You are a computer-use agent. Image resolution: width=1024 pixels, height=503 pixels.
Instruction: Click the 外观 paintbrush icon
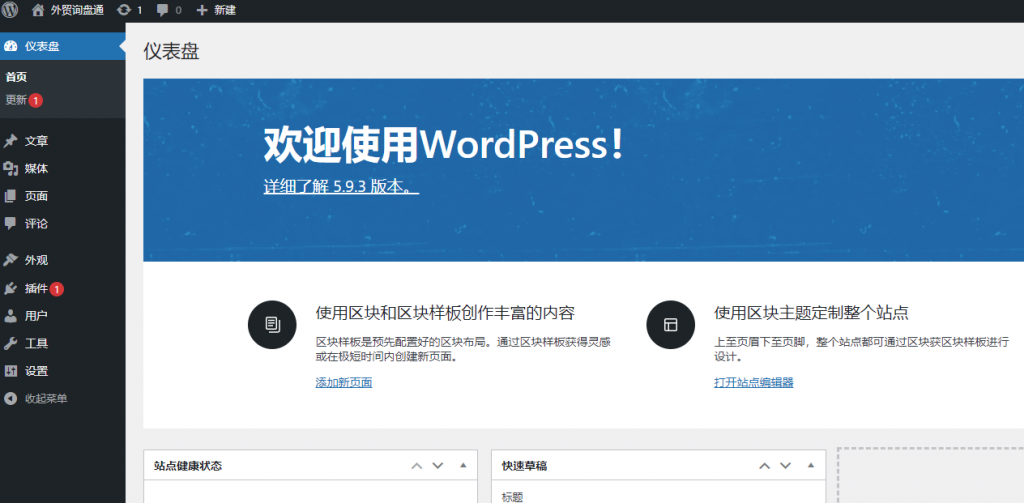tap(10, 260)
